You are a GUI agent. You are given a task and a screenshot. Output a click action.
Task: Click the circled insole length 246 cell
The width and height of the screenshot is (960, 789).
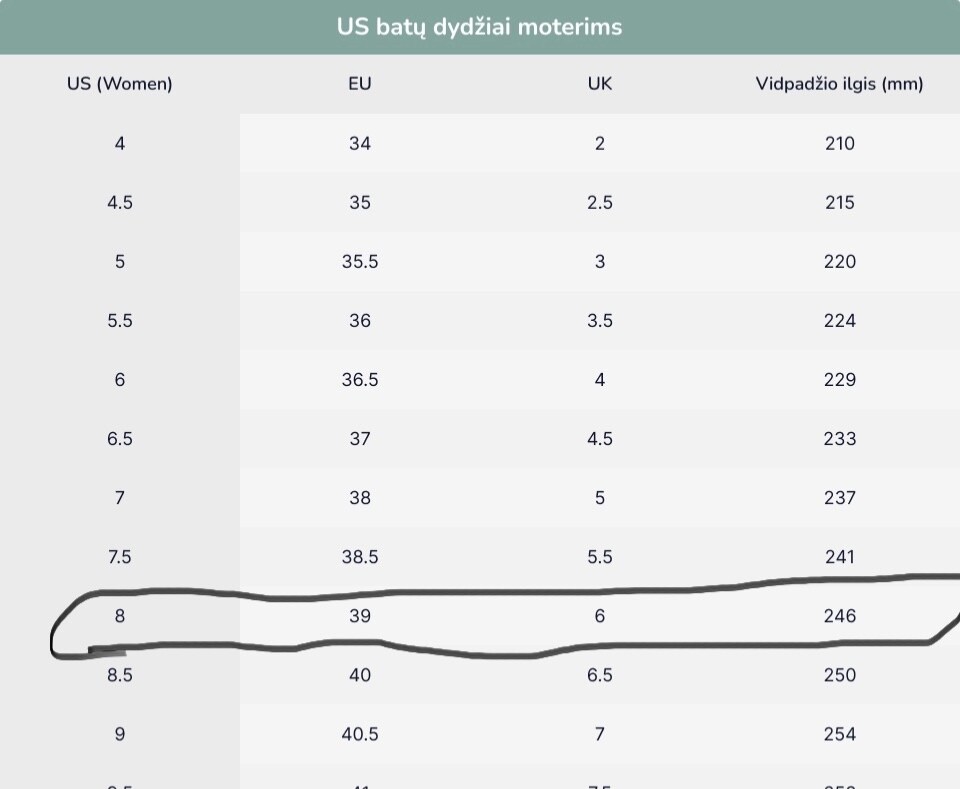tap(839, 616)
